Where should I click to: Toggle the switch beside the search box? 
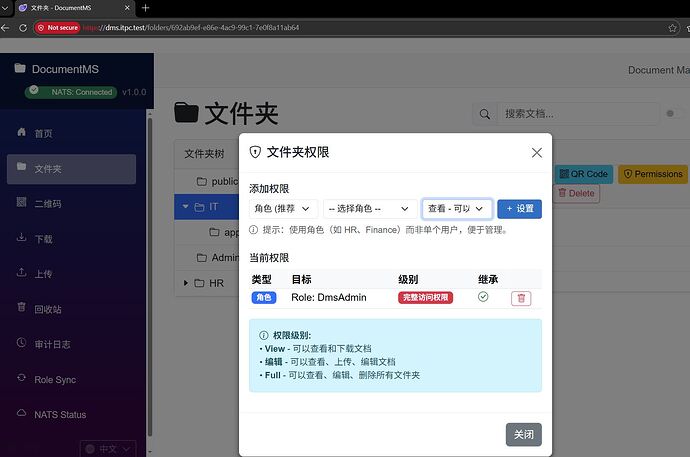[673, 113]
